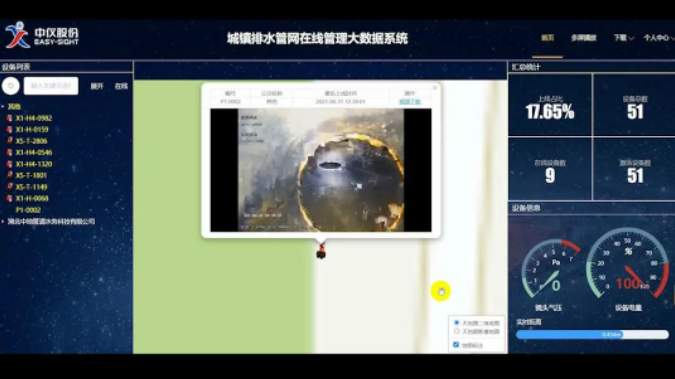Select device X5-T-1801
Screen dimensions: 675x379
(x=31, y=175)
